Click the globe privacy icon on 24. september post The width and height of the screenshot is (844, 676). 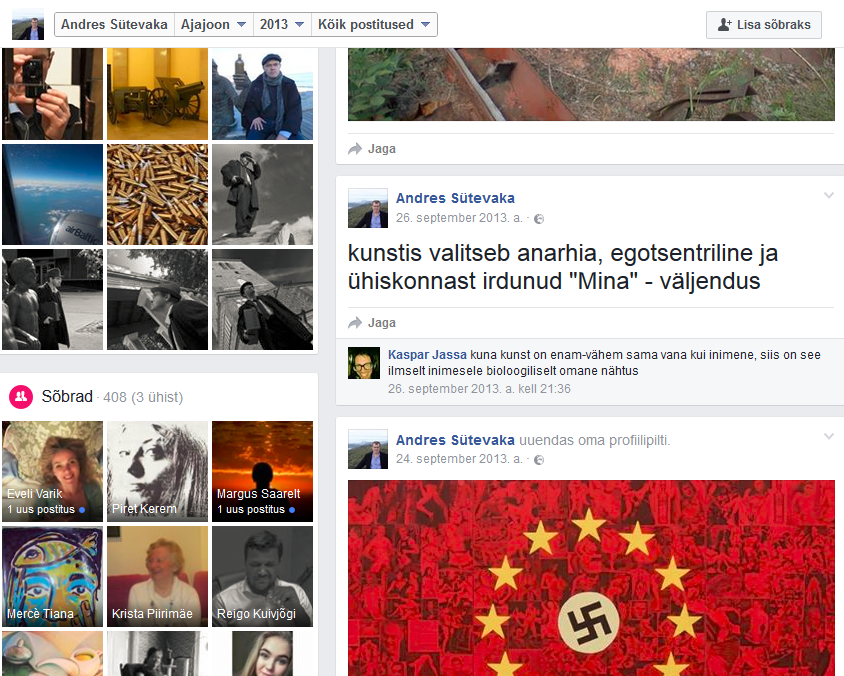539,460
